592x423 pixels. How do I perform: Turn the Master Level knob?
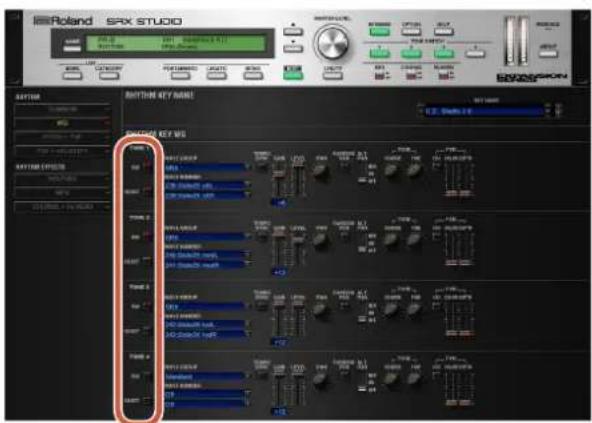tap(332, 43)
